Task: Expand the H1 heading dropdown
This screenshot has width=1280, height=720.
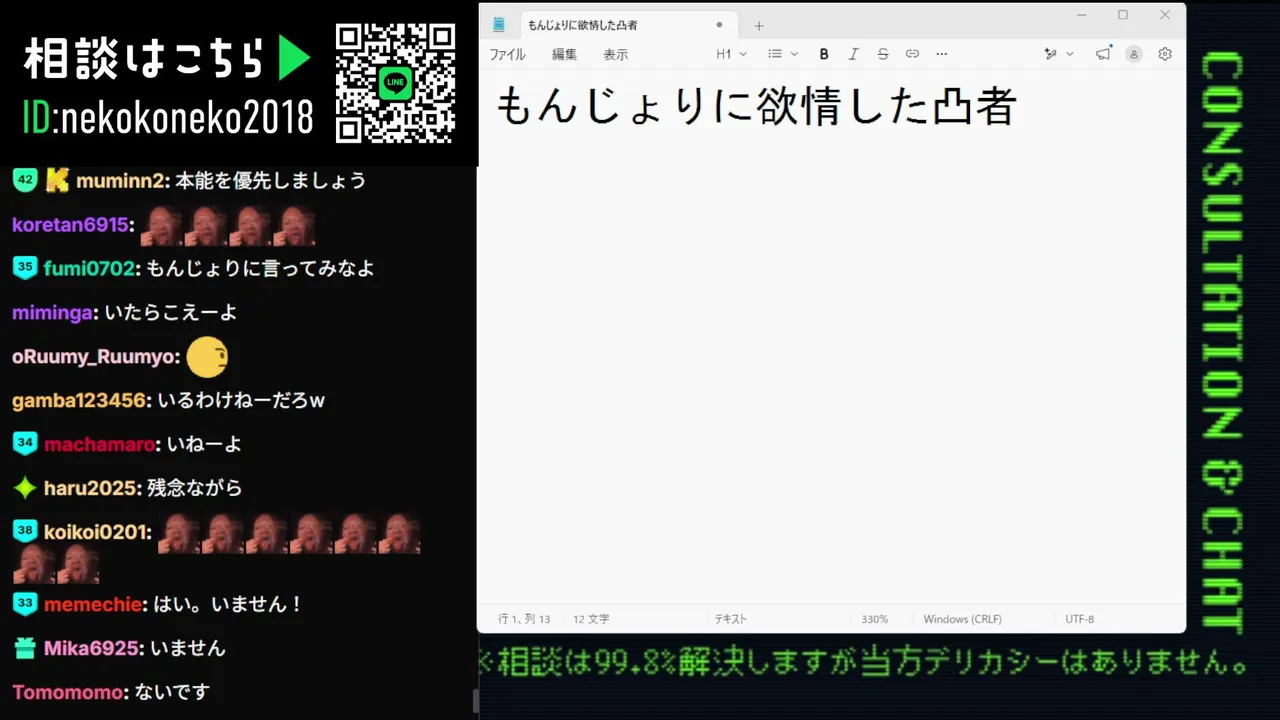Action: [732, 54]
